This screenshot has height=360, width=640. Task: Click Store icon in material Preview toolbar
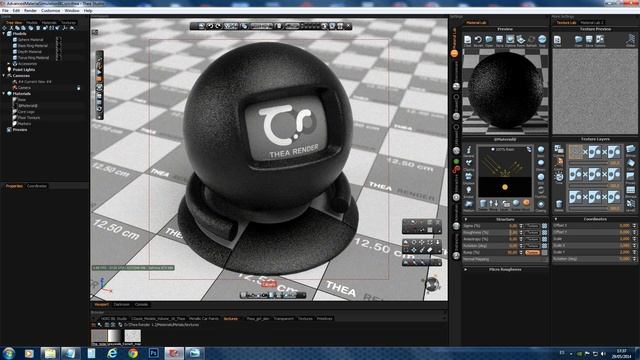click(499, 40)
